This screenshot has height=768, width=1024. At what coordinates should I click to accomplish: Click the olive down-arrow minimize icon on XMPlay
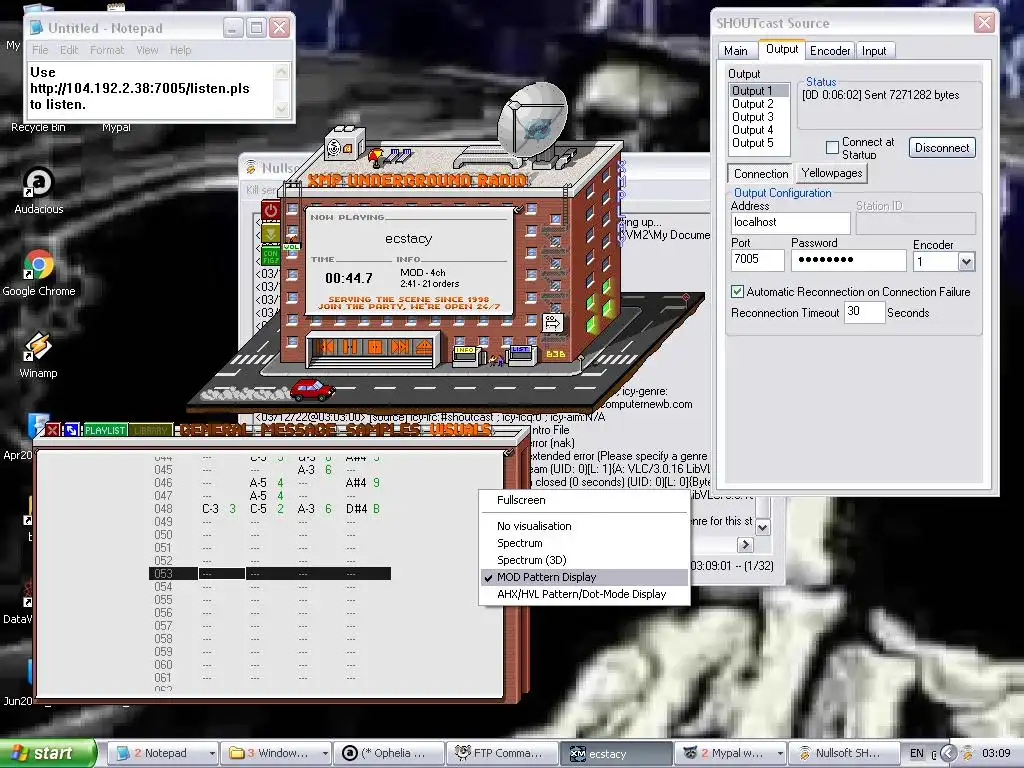(x=270, y=232)
